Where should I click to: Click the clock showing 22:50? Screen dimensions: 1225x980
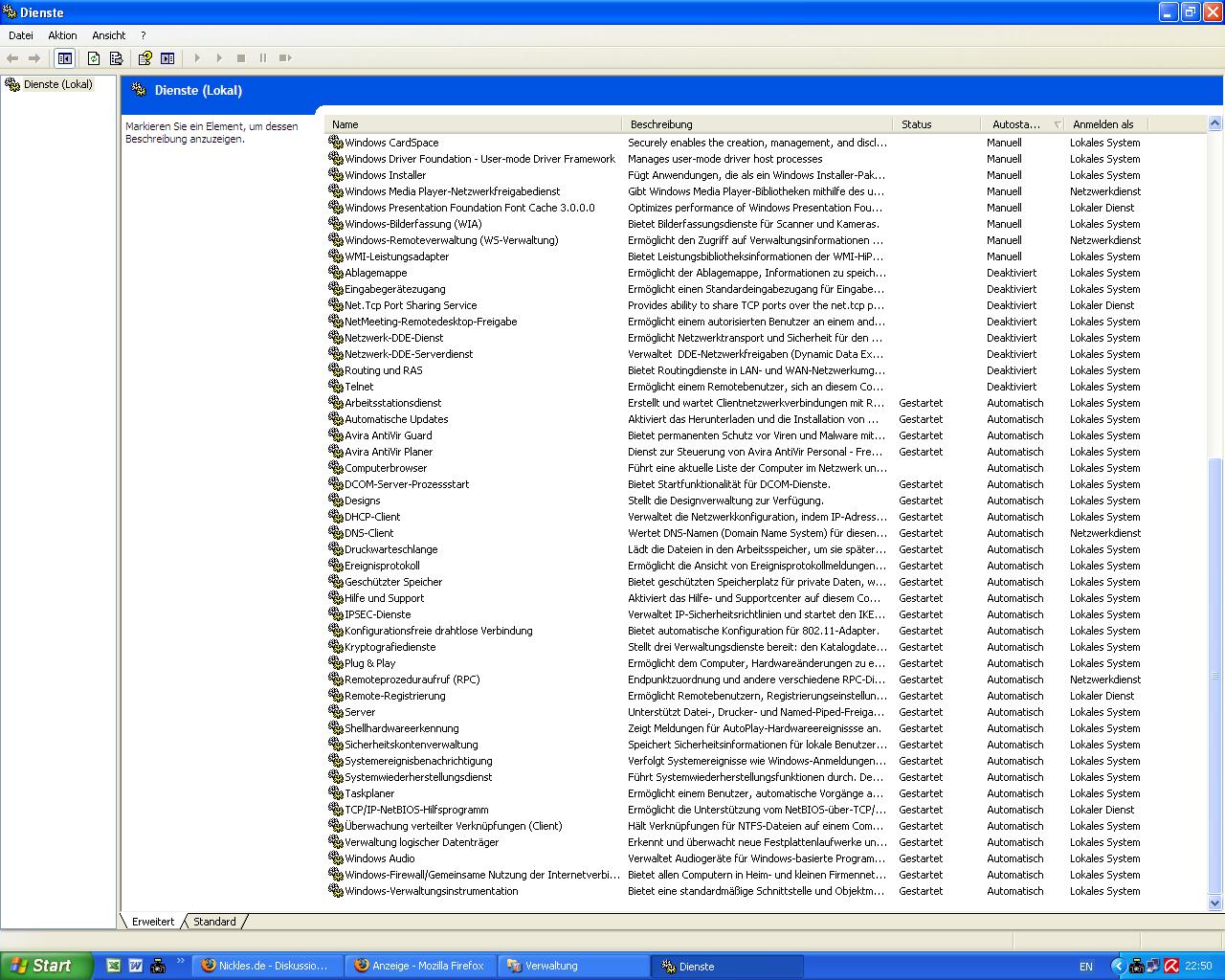click(1198, 967)
